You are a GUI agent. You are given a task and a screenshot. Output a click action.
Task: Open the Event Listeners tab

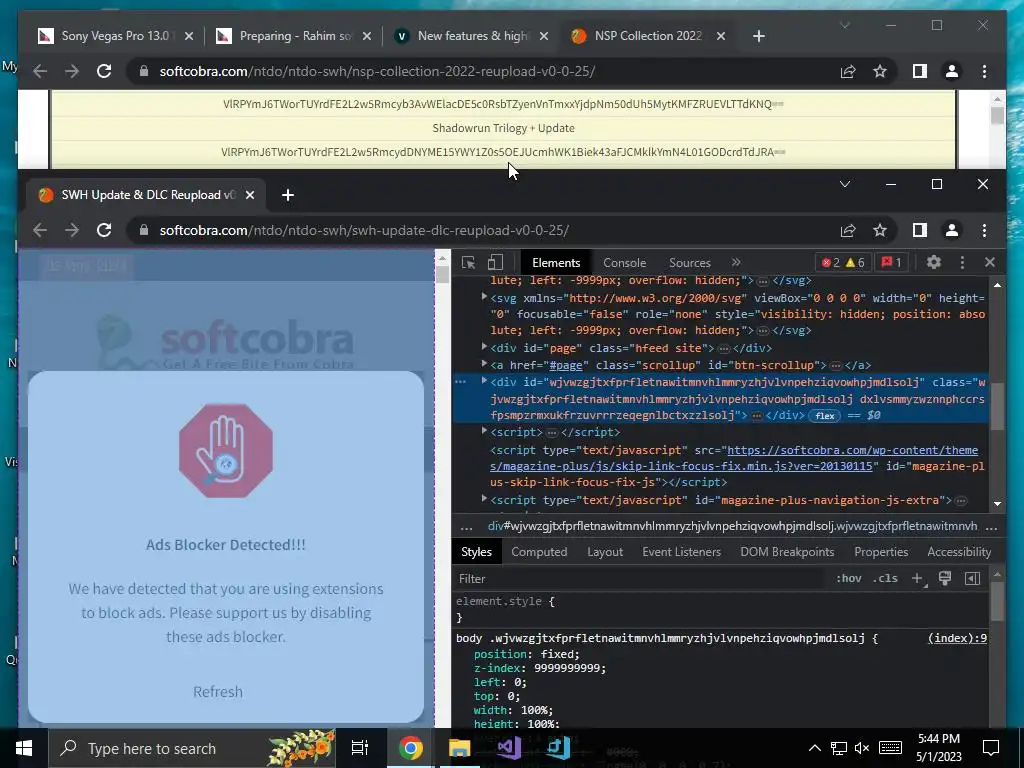coord(681,552)
